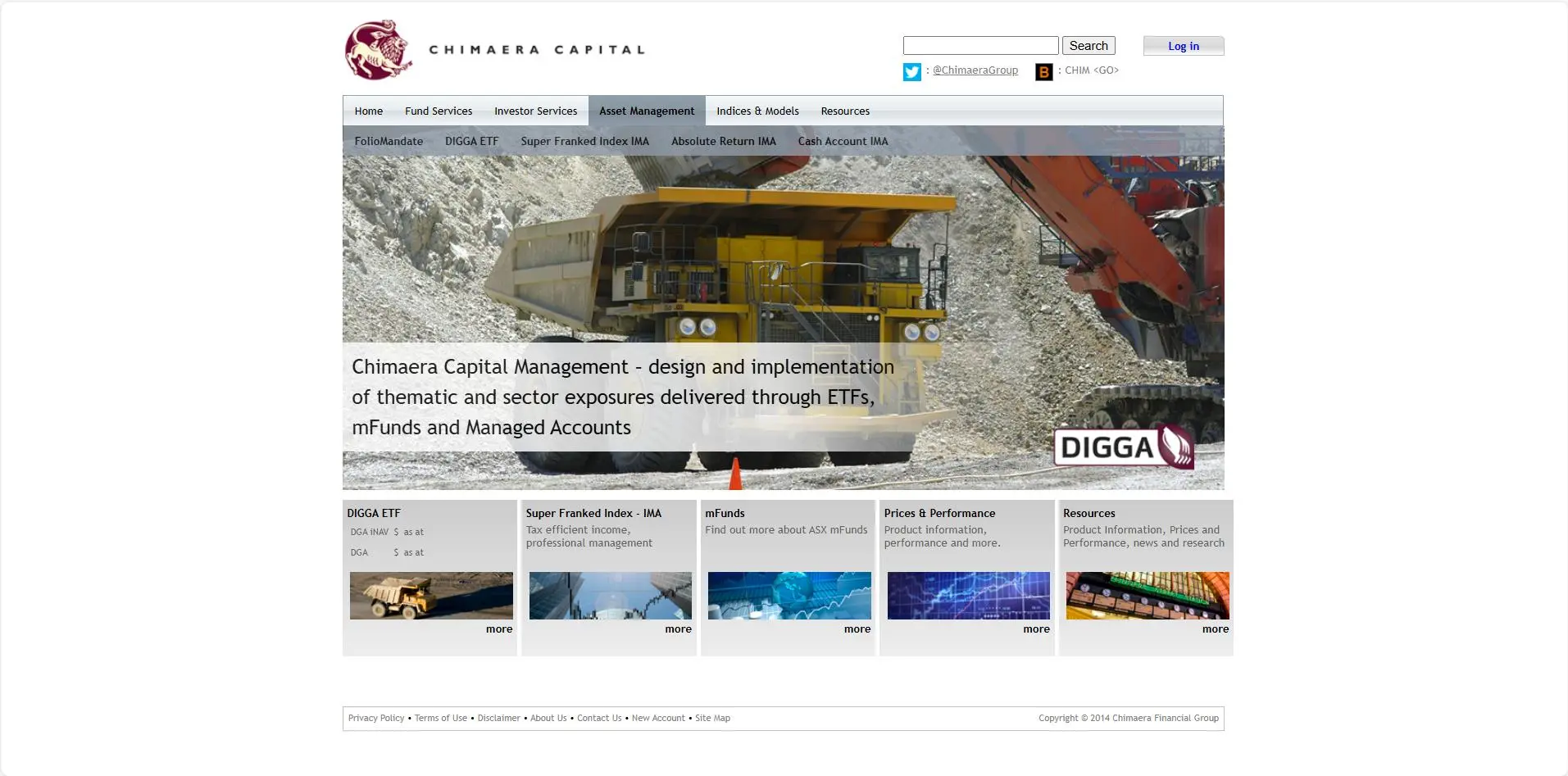Image resolution: width=1568 pixels, height=776 pixels.
Task: Open the mFunds card title
Action: 725,513
